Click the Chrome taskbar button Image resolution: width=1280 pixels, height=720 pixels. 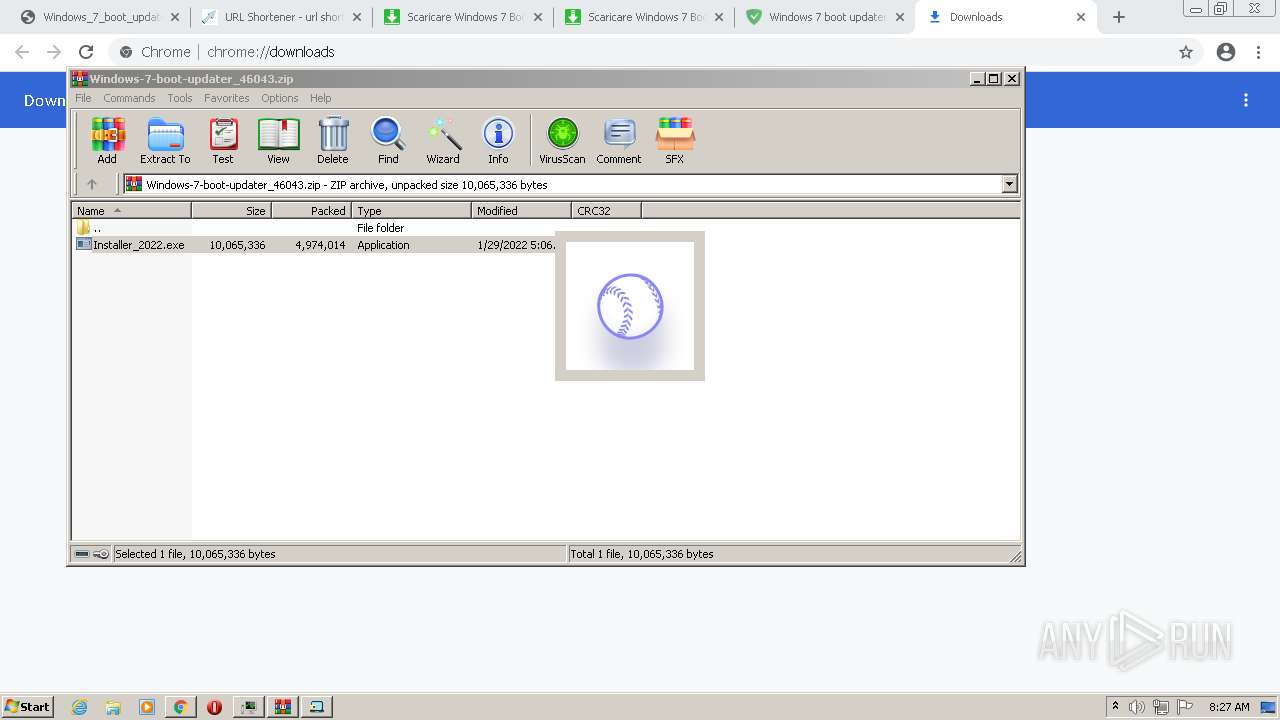180,707
